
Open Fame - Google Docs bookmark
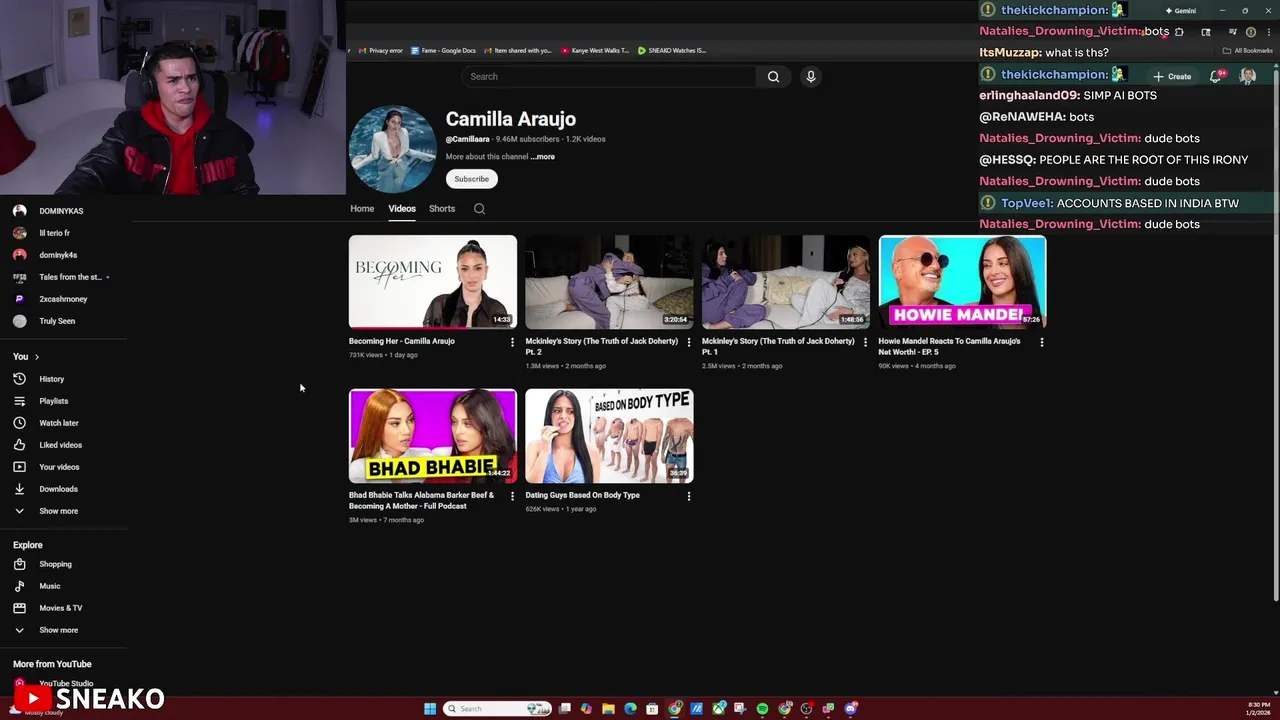click(x=443, y=50)
